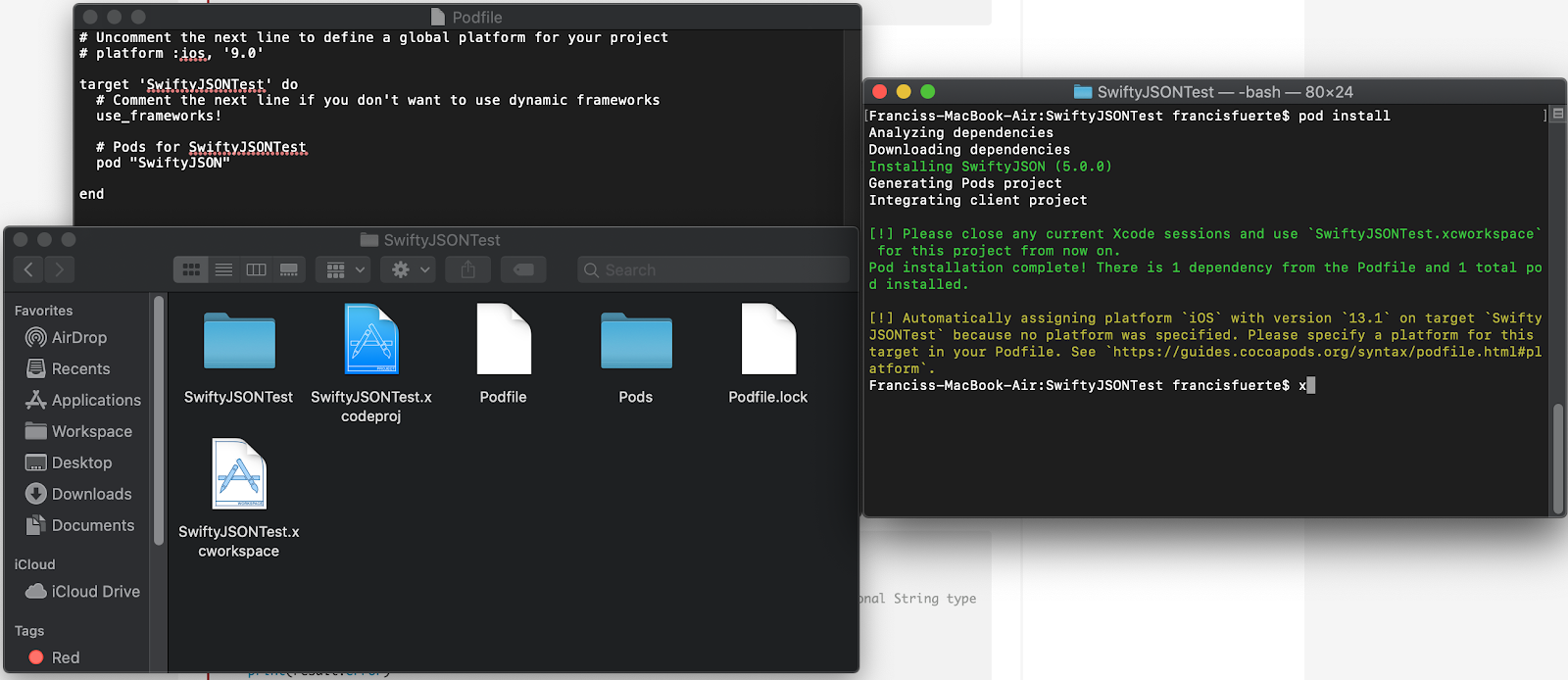Click the Terminal window green zoom button
The width and height of the screenshot is (1568, 680).
(928, 91)
